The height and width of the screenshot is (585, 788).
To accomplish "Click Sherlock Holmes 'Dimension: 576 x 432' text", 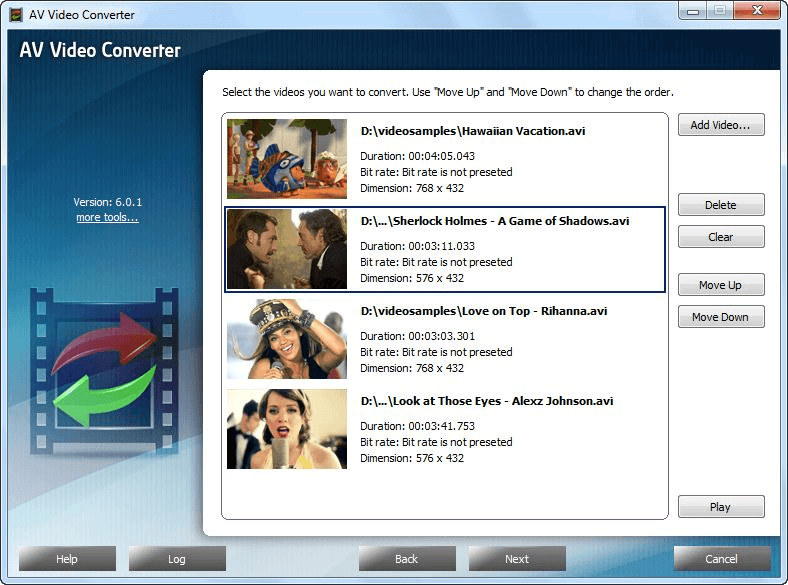I will coord(412,278).
